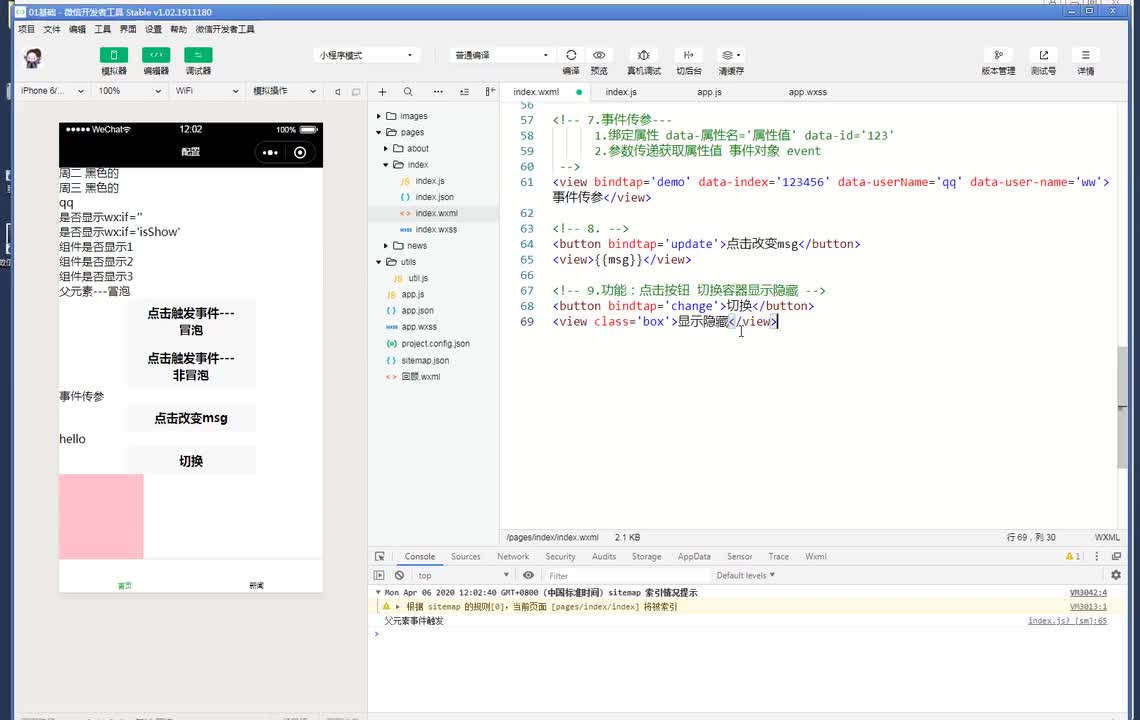Switch to the Network tab in debugger
1140x720 pixels.
pos(513,557)
